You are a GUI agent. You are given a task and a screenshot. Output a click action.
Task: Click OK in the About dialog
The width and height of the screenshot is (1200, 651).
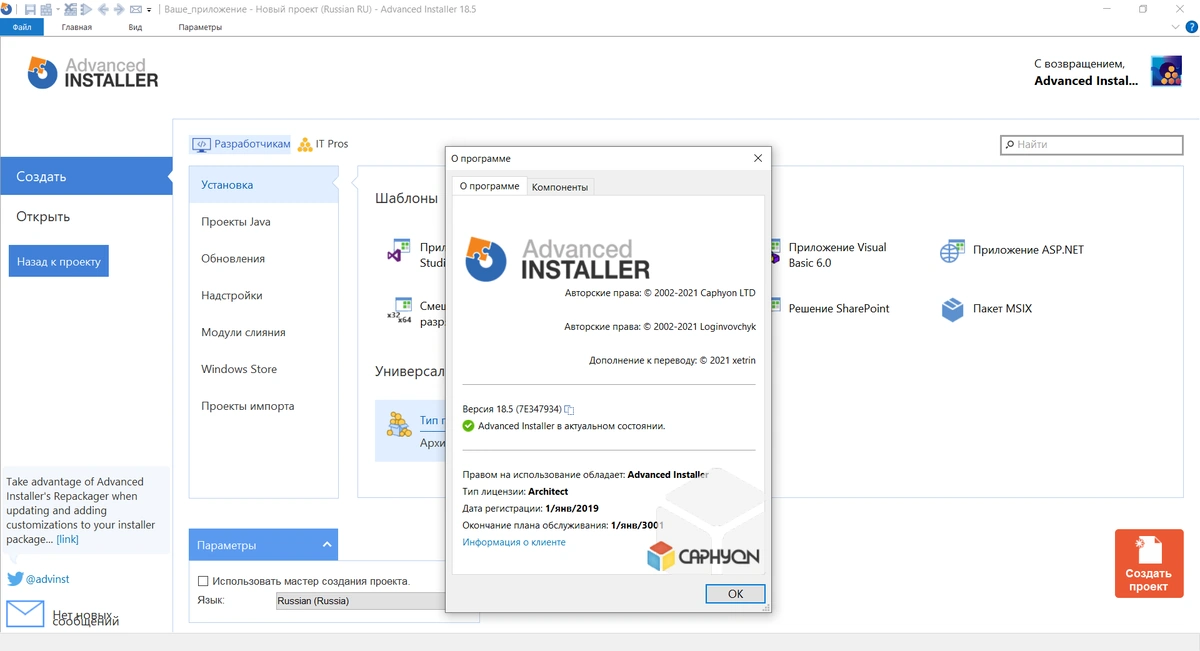pyautogui.click(x=735, y=593)
